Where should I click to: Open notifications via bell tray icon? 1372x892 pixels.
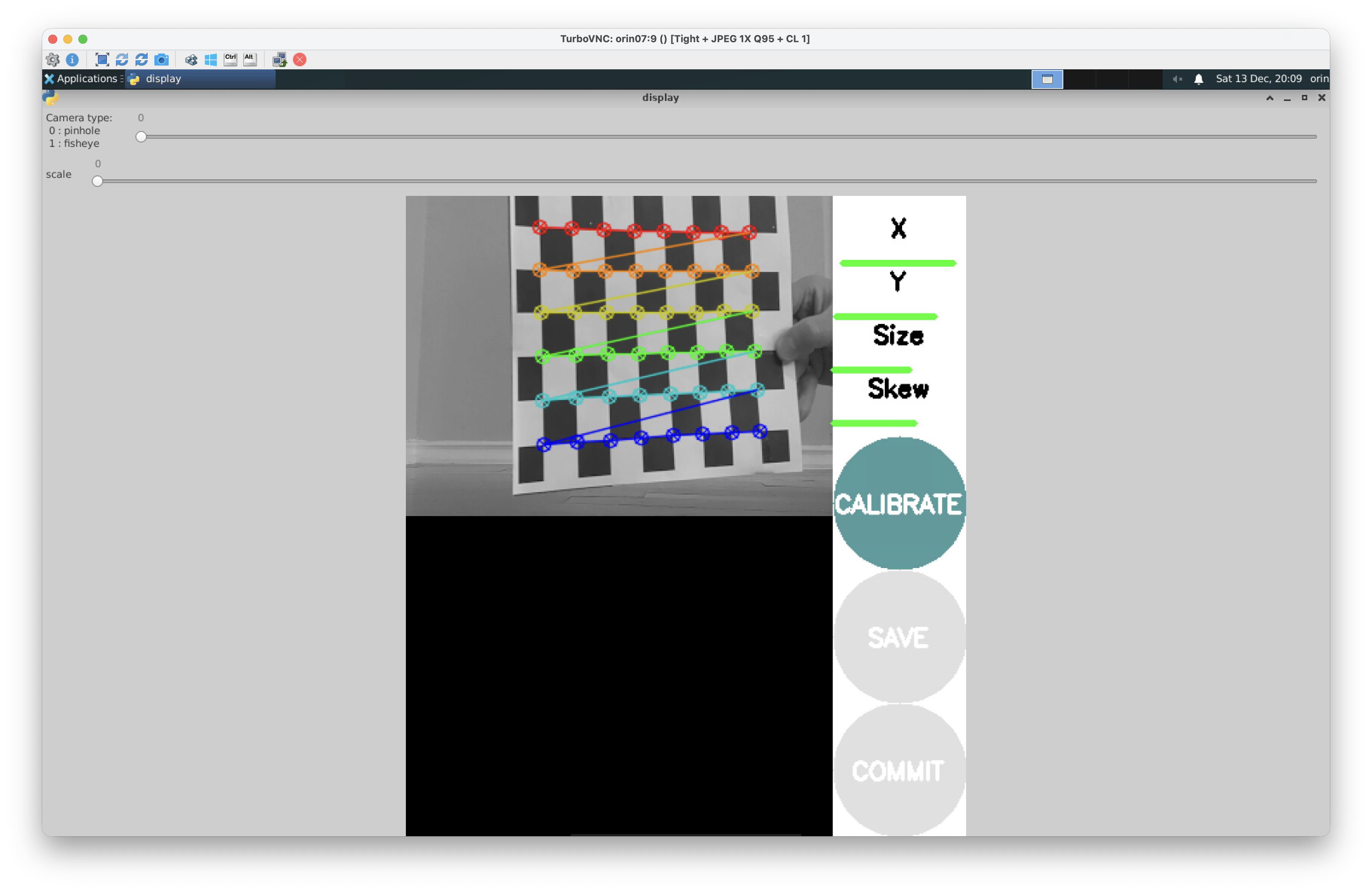click(x=1198, y=79)
